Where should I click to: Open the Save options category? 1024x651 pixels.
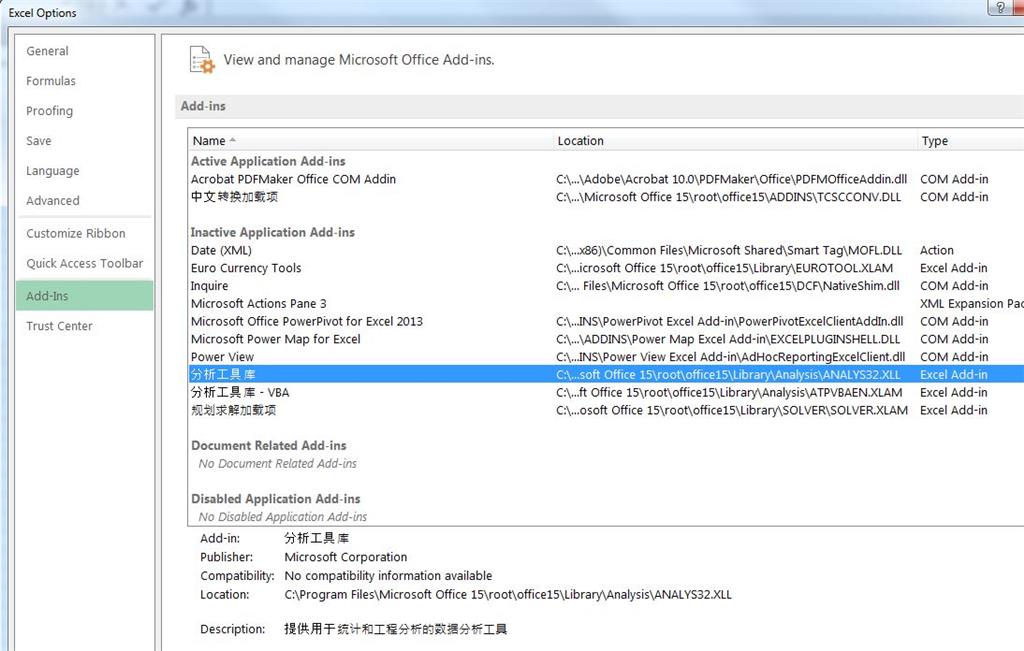[x=39, y=141]
